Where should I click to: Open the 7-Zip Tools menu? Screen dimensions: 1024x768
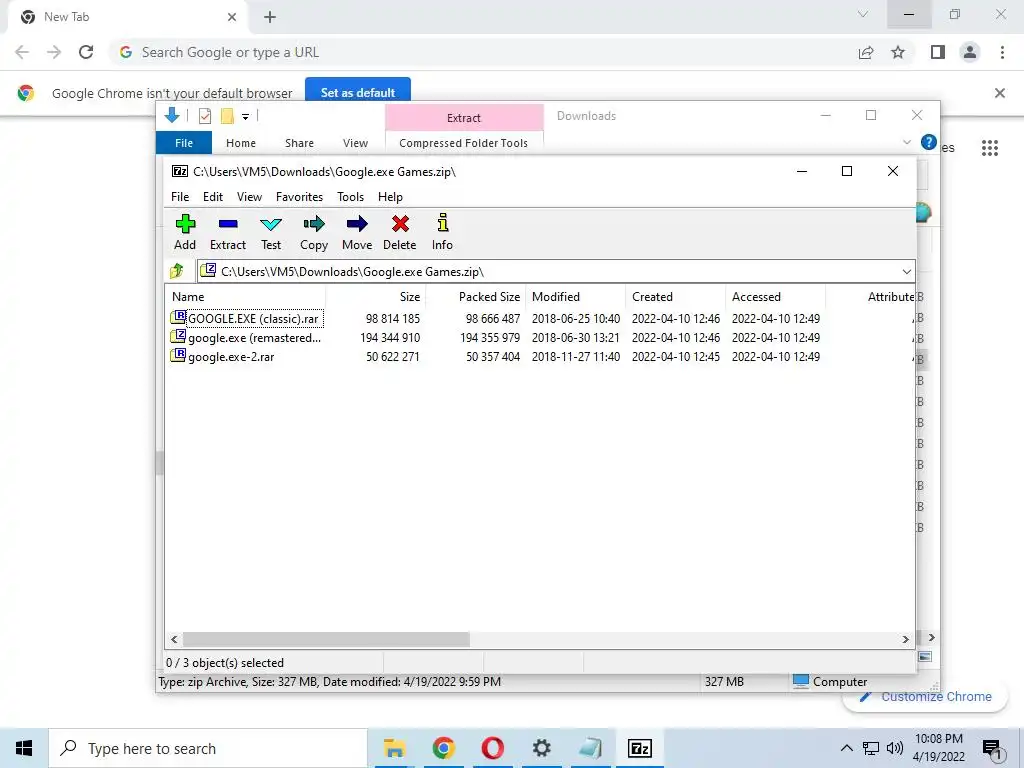pos(350,197)
